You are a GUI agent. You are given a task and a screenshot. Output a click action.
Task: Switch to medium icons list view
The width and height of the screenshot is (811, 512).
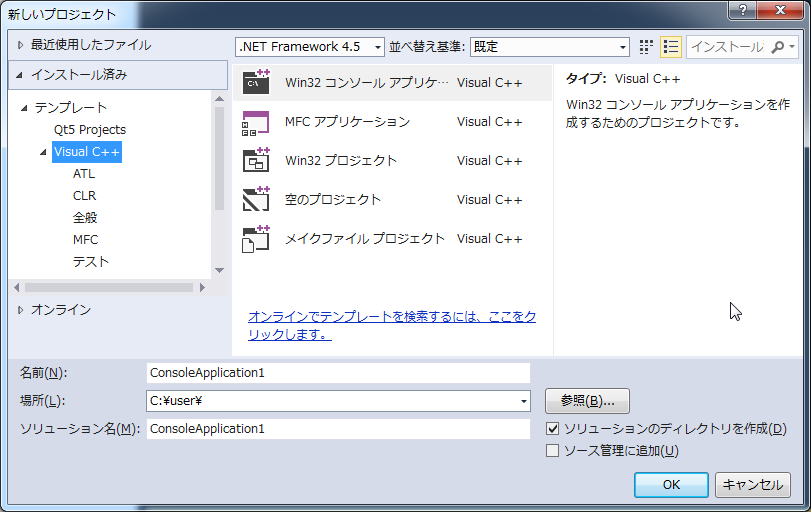[671, 47]
